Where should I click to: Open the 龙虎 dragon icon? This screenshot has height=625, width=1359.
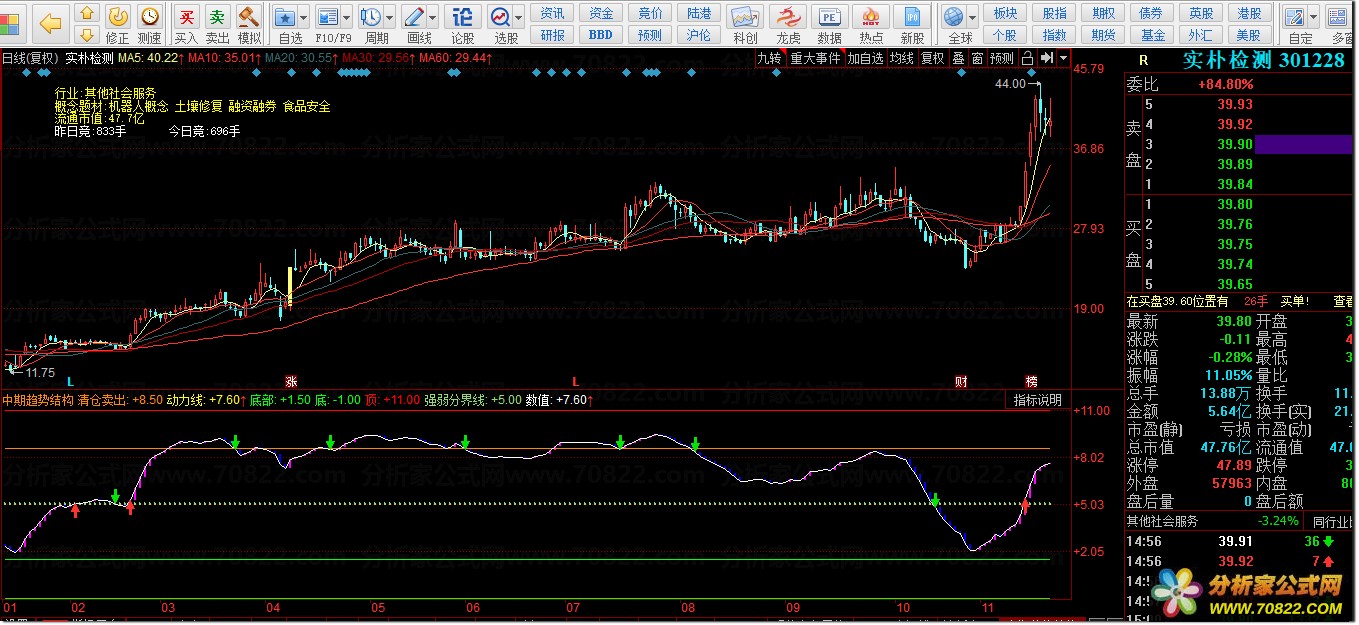click(788, 17)
